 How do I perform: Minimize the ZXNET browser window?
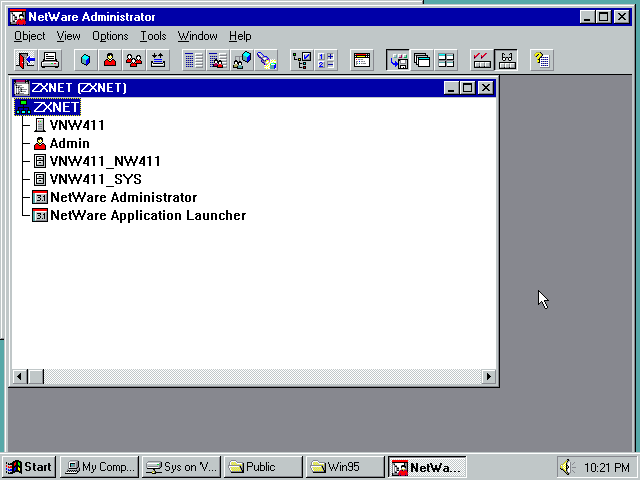tap(451, 88)
